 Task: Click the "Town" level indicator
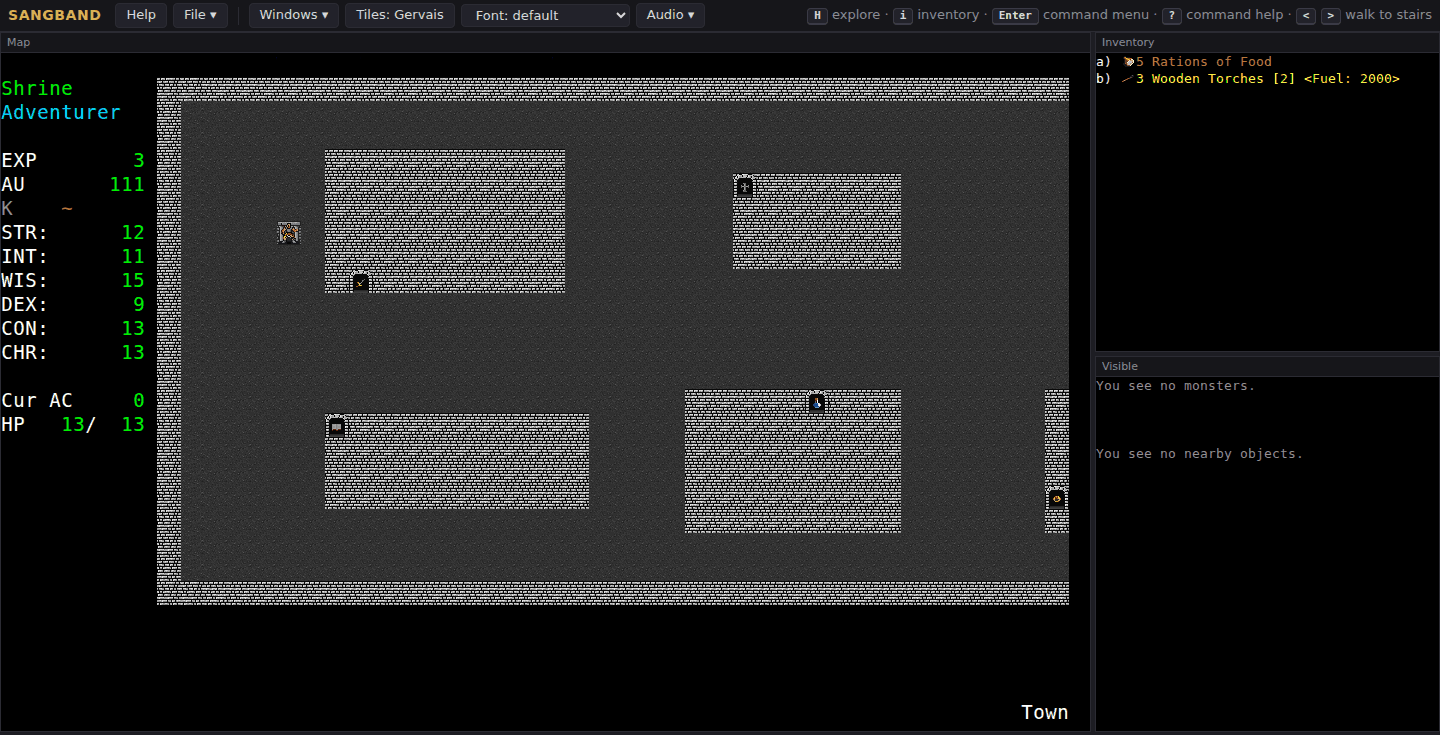click(1045, 712)
